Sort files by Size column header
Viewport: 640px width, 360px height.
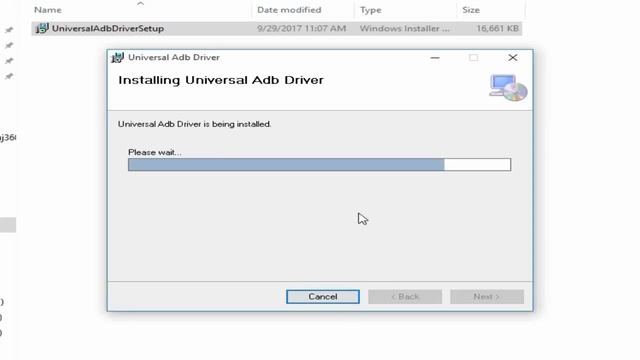(x=471, y=10)
